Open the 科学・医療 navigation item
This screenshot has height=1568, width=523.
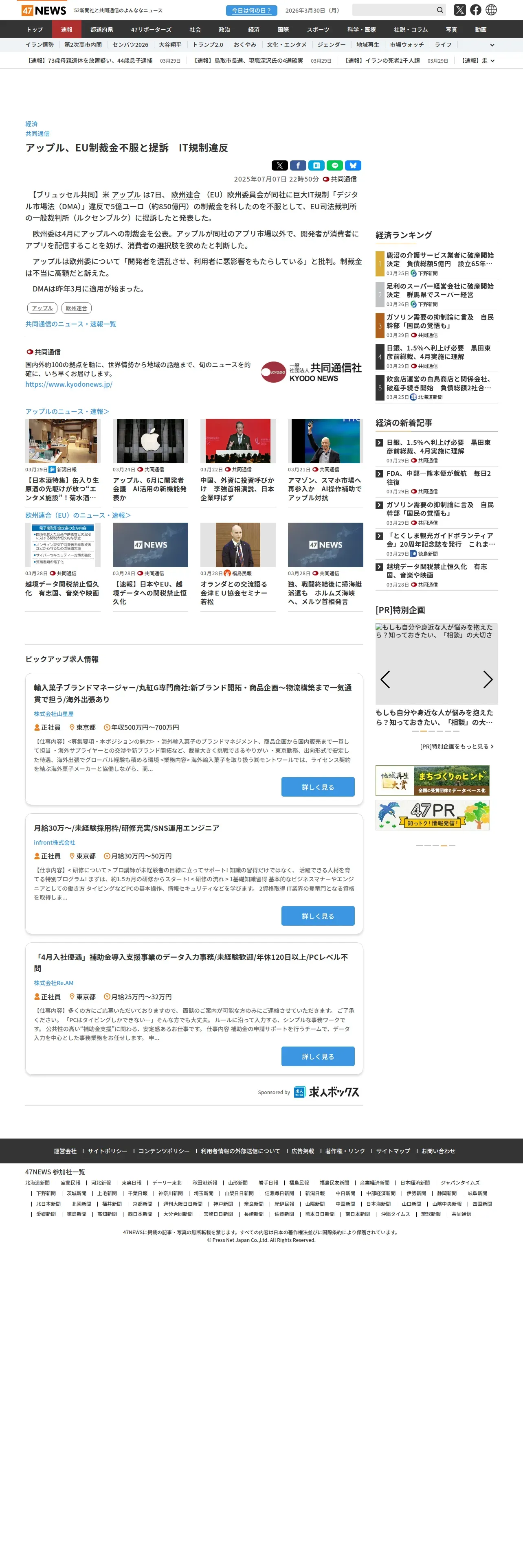(x=362, y=29)
